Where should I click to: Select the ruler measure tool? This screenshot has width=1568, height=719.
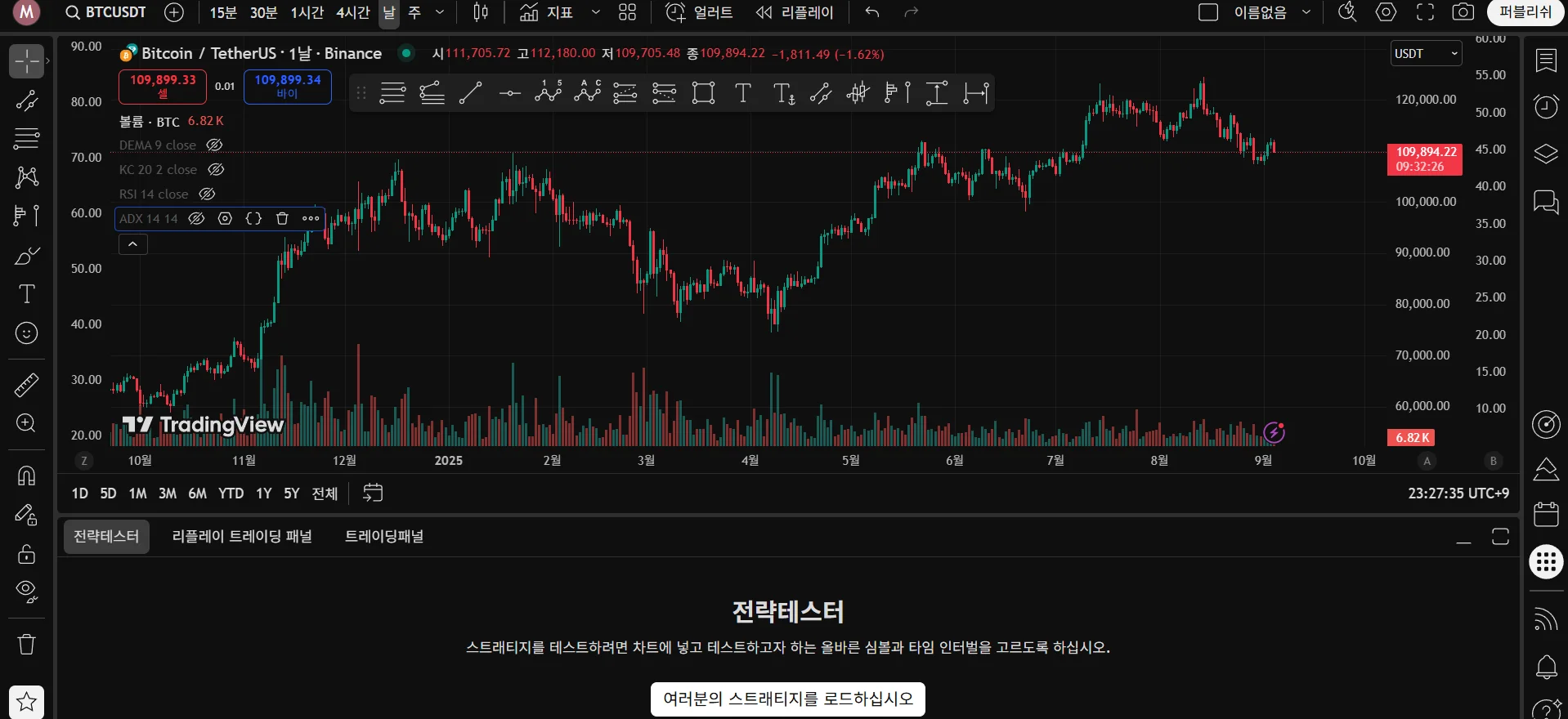(x=26, y=384)
